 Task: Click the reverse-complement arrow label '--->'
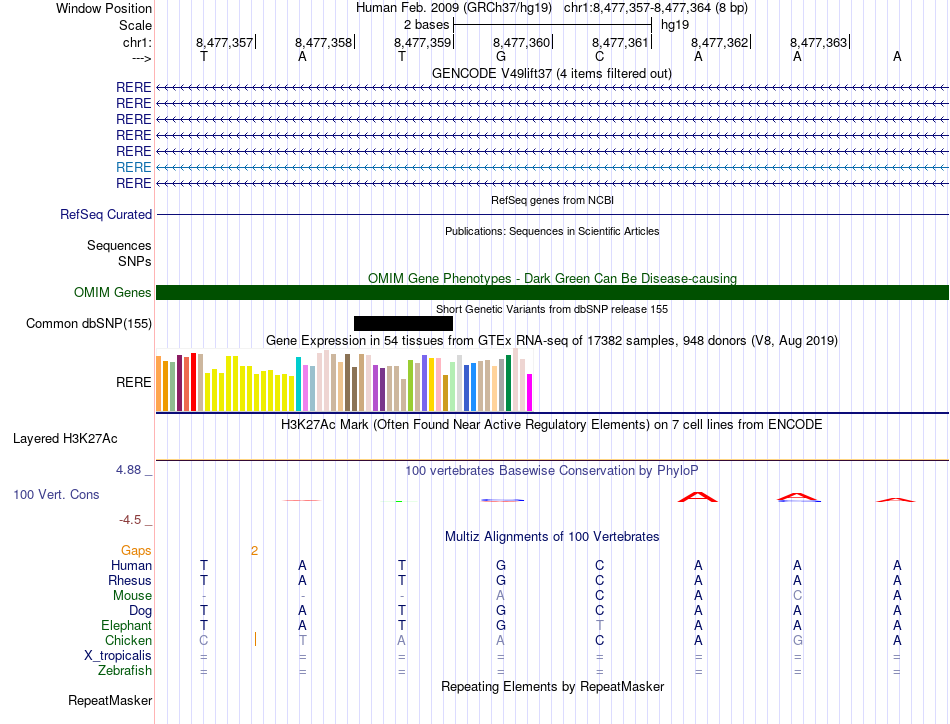click(141, 58)
